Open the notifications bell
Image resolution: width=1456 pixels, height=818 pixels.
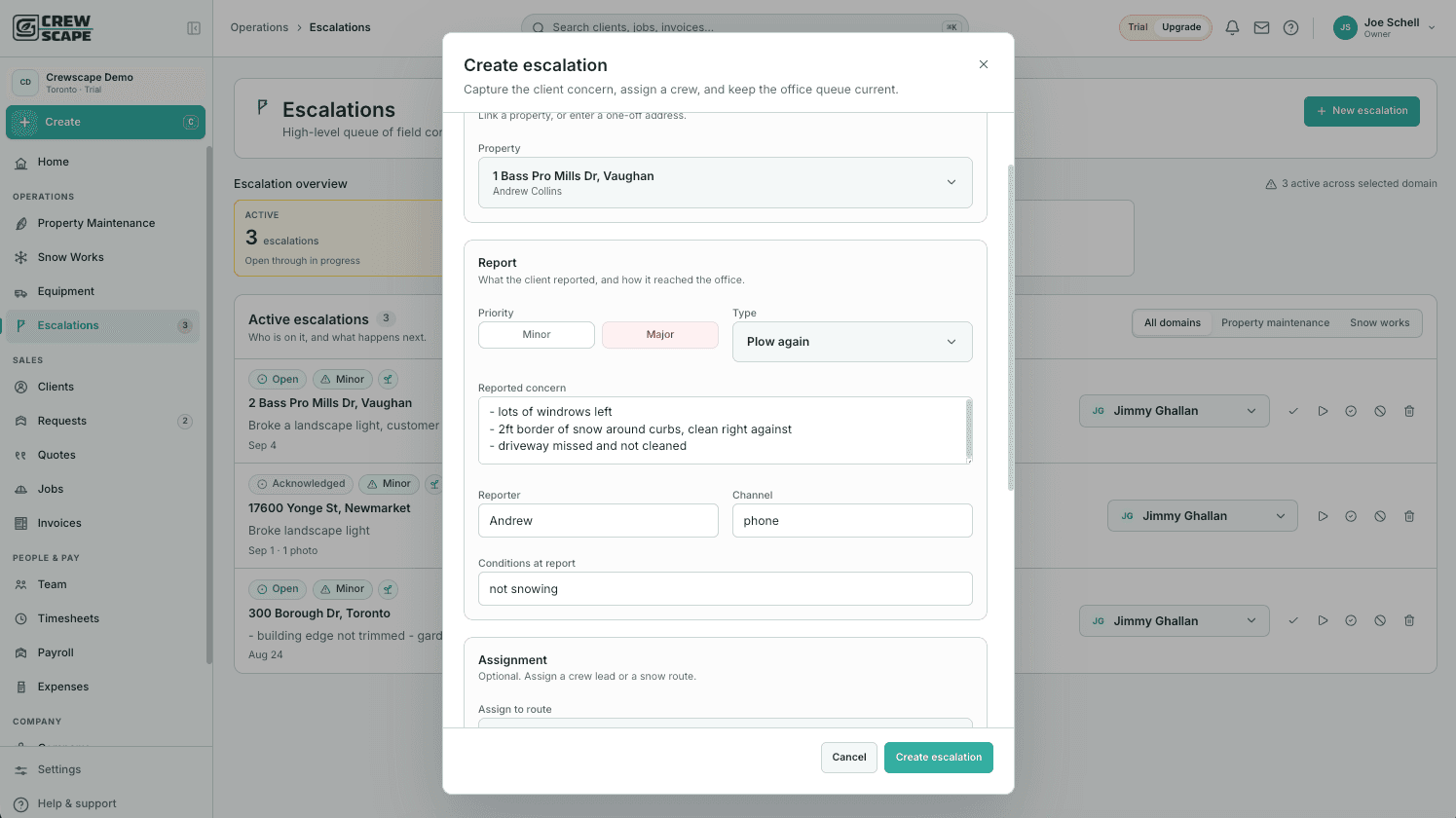[x=1232, y=28]
